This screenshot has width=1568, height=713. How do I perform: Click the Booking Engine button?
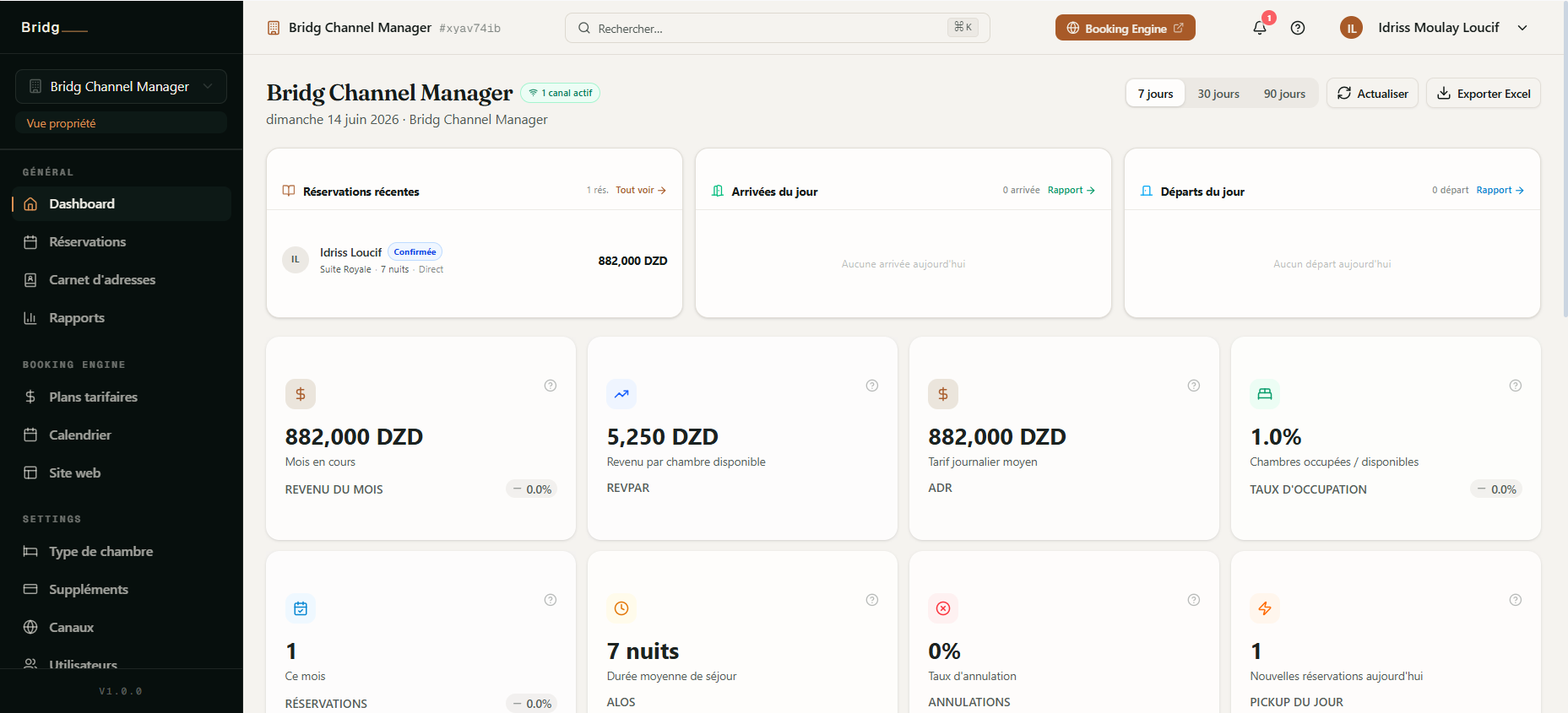pos(1126,28)
